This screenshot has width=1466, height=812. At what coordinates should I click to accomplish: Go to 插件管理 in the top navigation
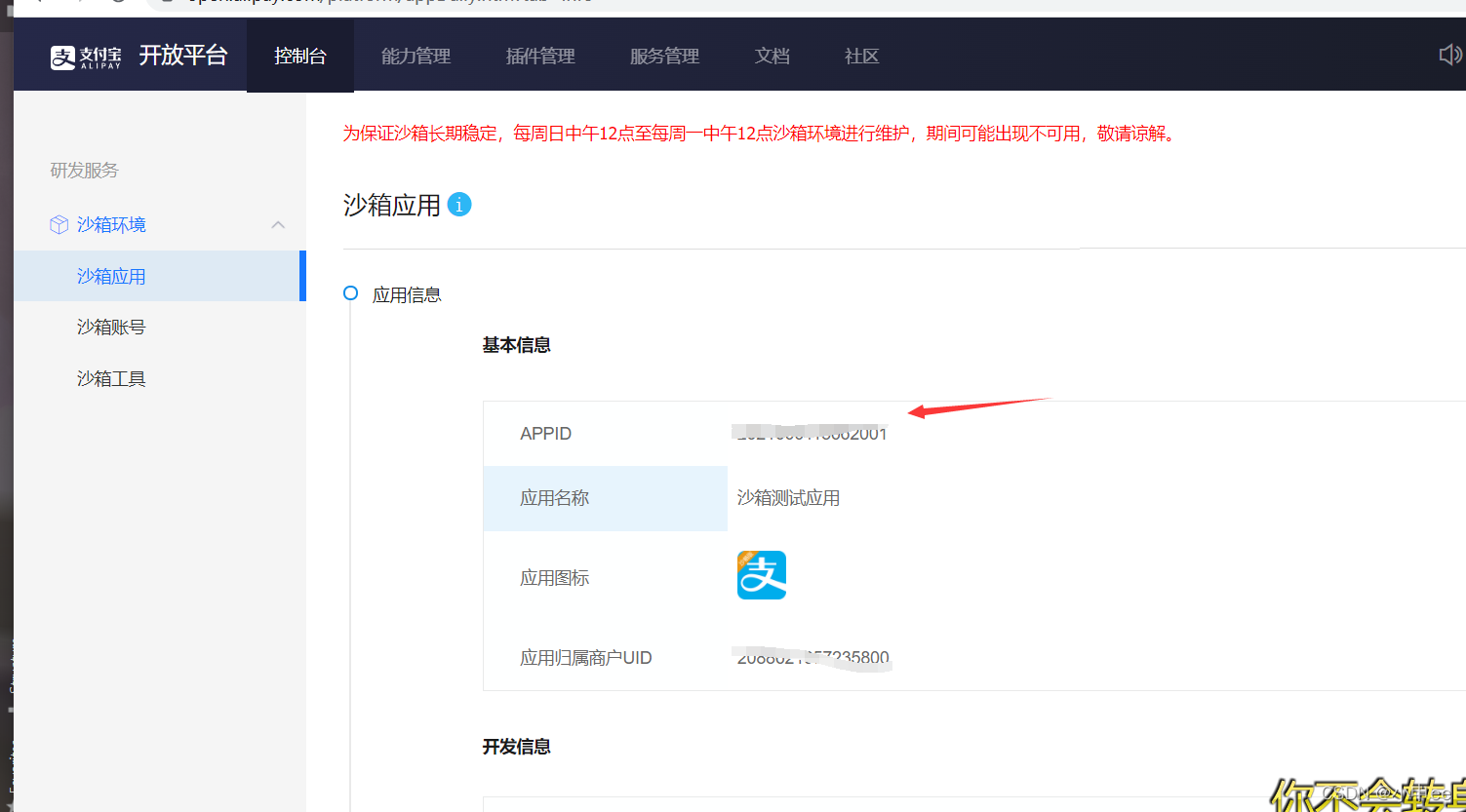pos(540,57)
